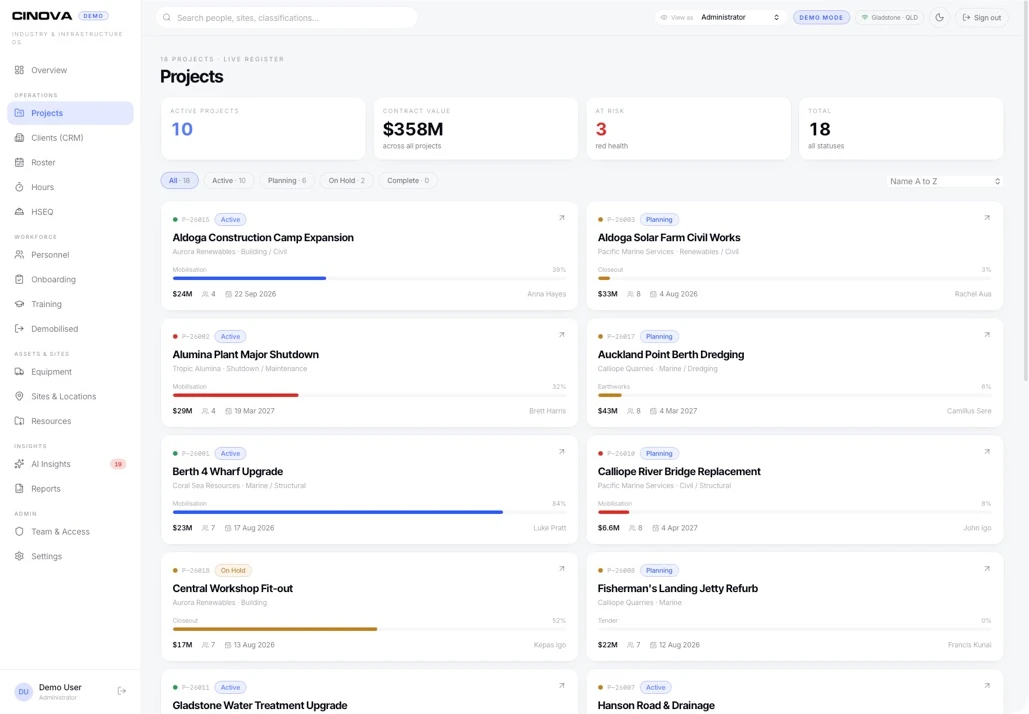Click owner name Anna Hayes
Image resolution: width=1029 pixels, height=714 pixels.
[x=546, y=294]
